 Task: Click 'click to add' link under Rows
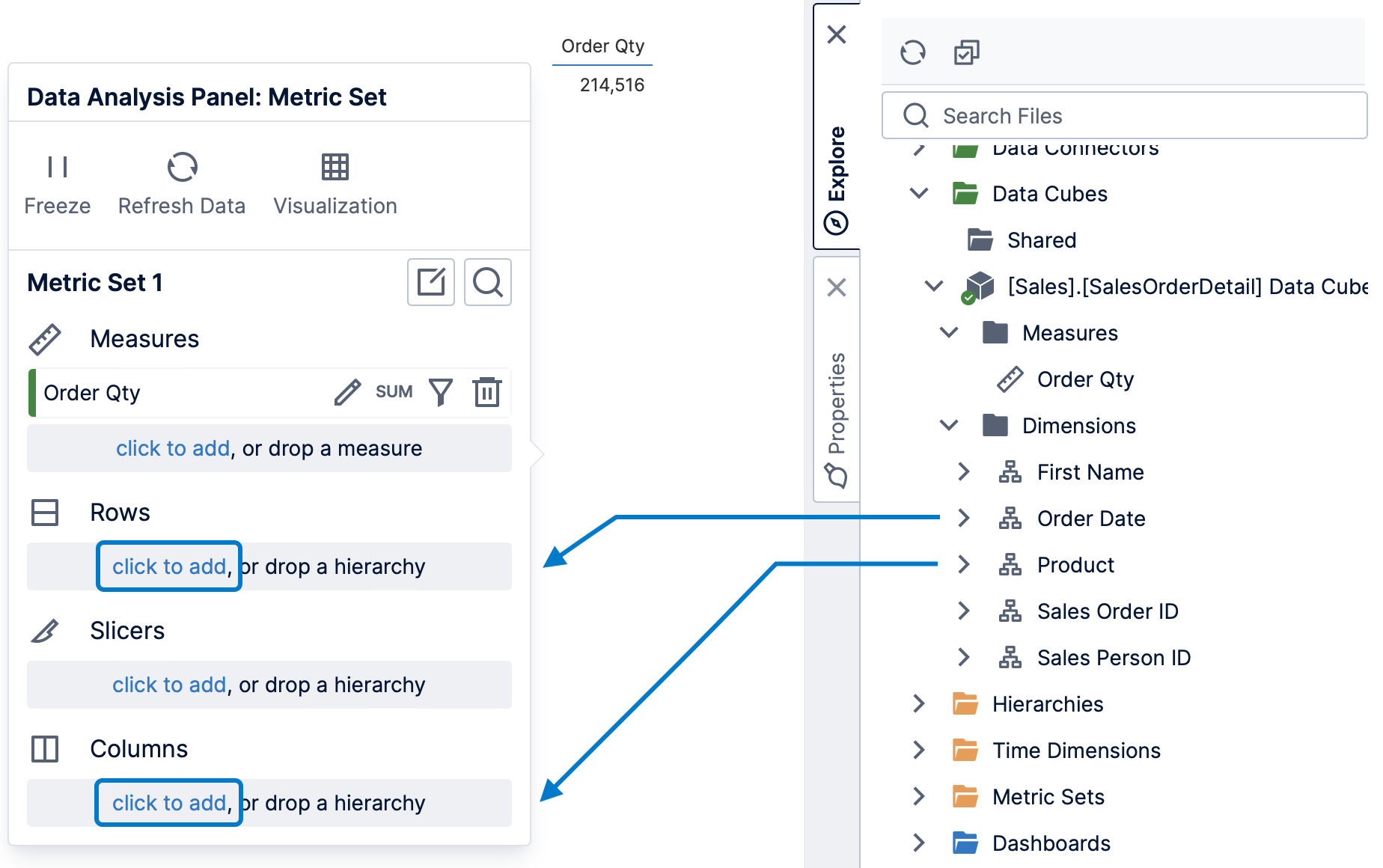pos(169,566)
